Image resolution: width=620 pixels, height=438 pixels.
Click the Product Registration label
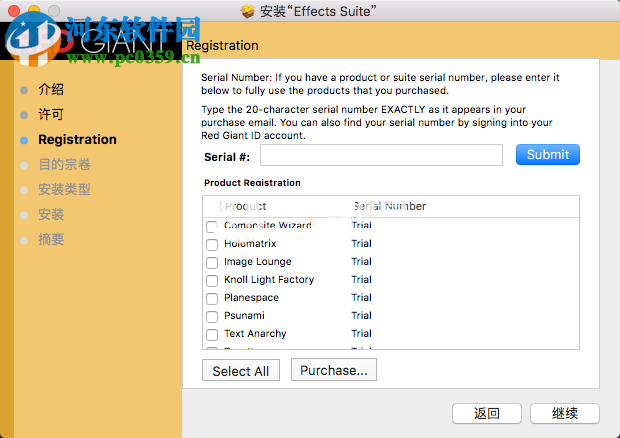[x=252, y=183]
